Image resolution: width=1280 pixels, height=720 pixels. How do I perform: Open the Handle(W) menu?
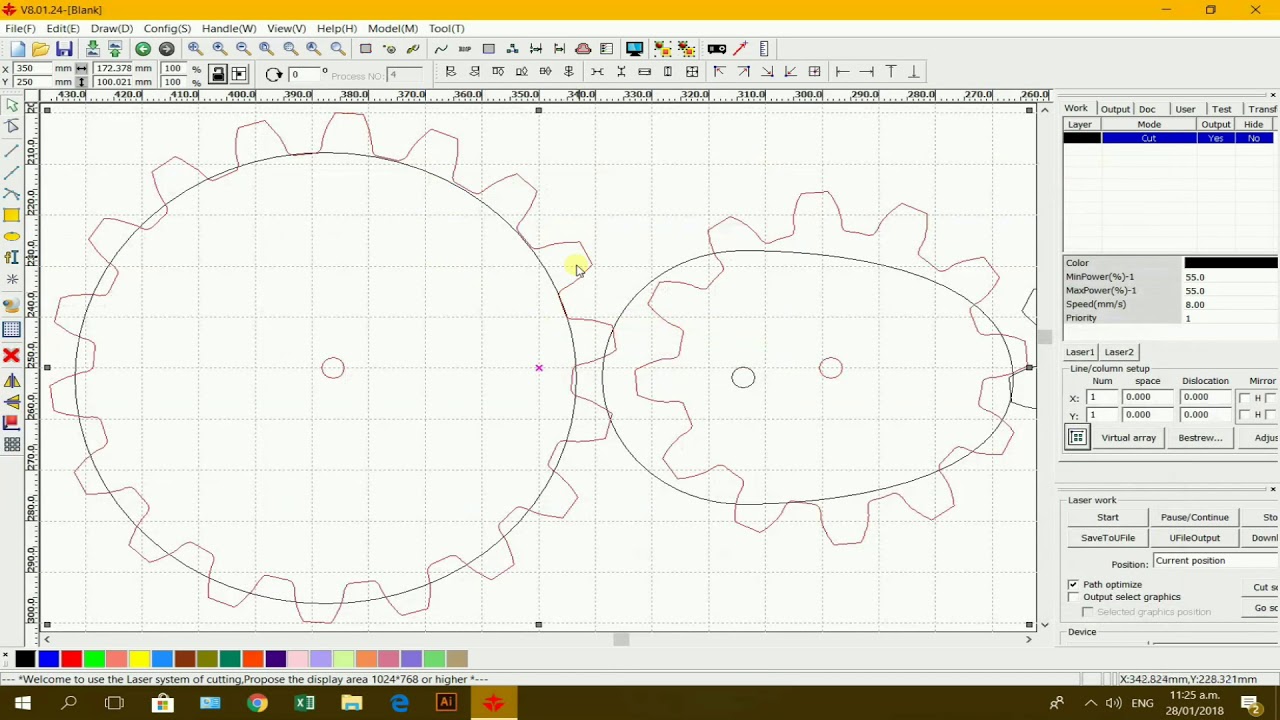(229, 28)
